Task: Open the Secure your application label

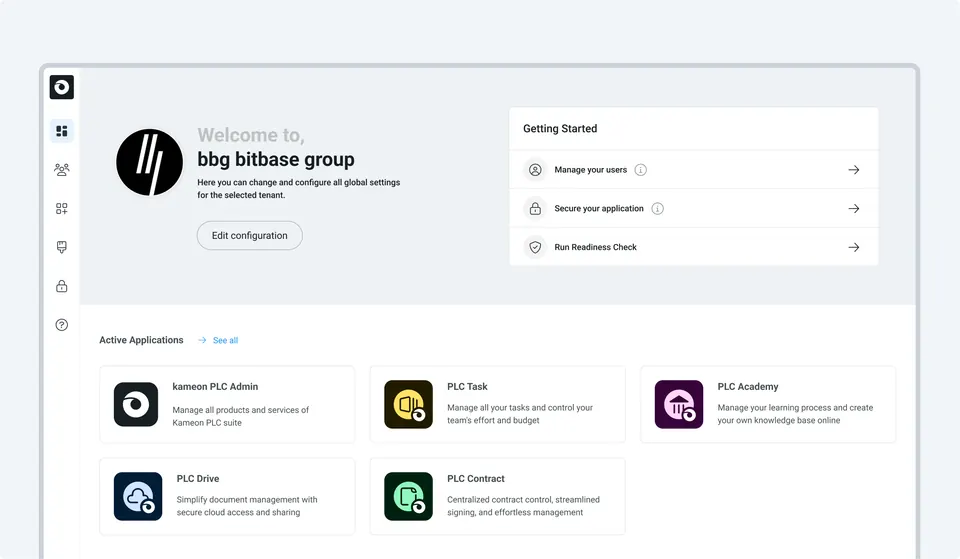Action: click(x=599, y=208)
